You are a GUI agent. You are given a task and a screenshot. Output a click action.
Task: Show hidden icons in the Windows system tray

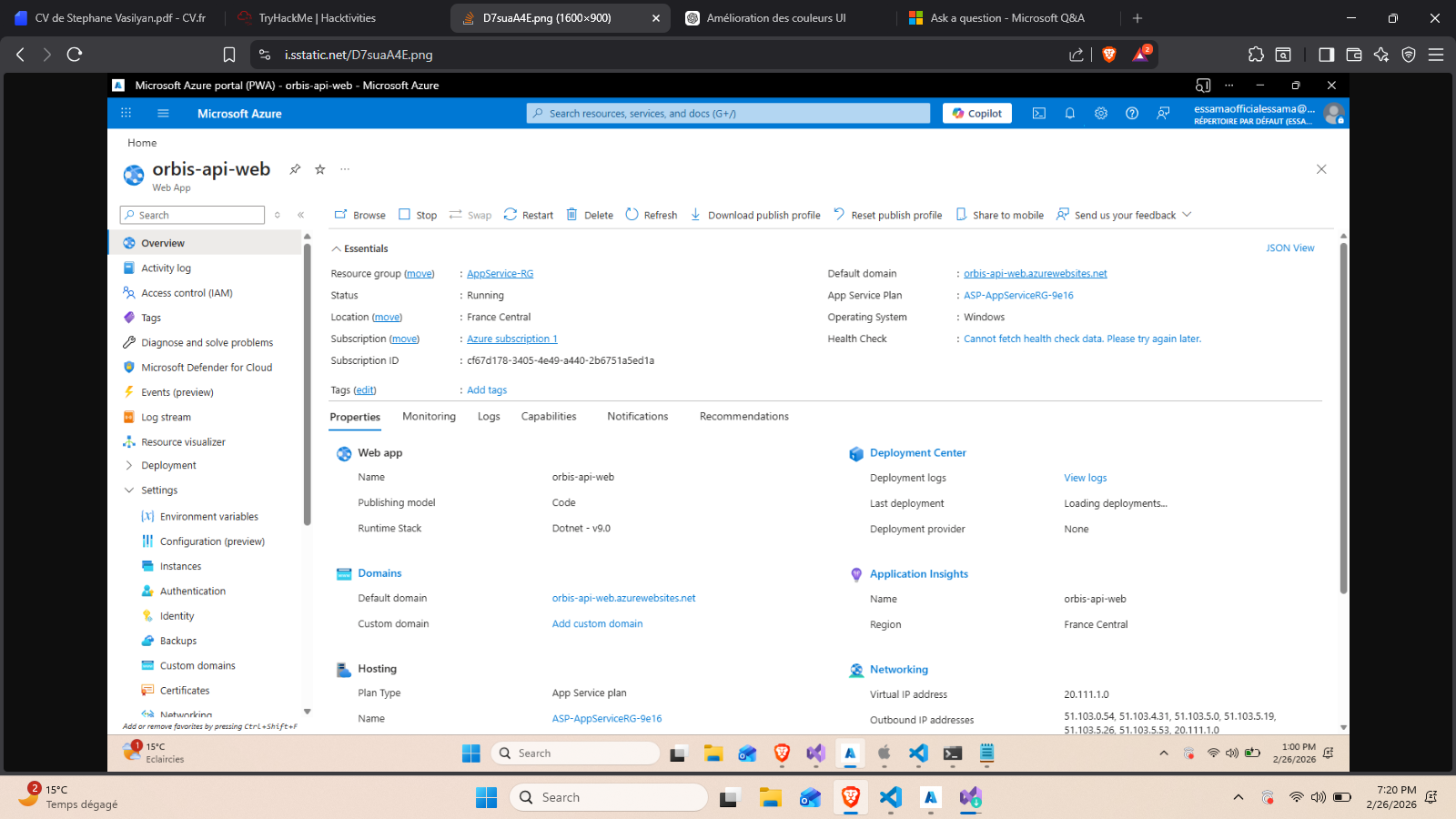point(1238,797)
